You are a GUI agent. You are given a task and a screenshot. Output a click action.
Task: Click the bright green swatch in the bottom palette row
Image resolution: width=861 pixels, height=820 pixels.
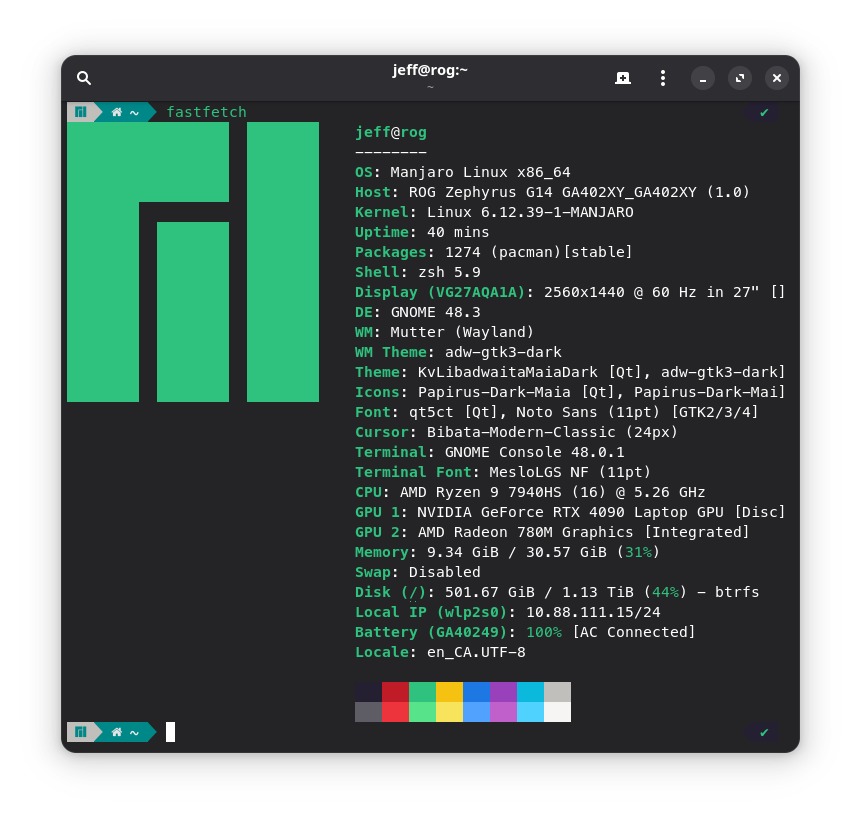click(422, 712)
